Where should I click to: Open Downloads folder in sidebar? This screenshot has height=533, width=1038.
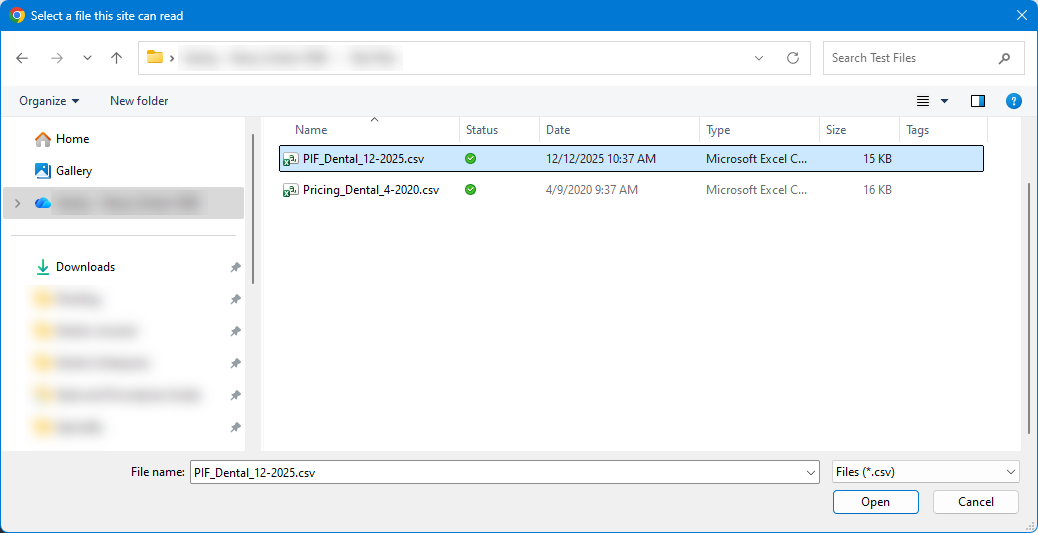[85, 267]
